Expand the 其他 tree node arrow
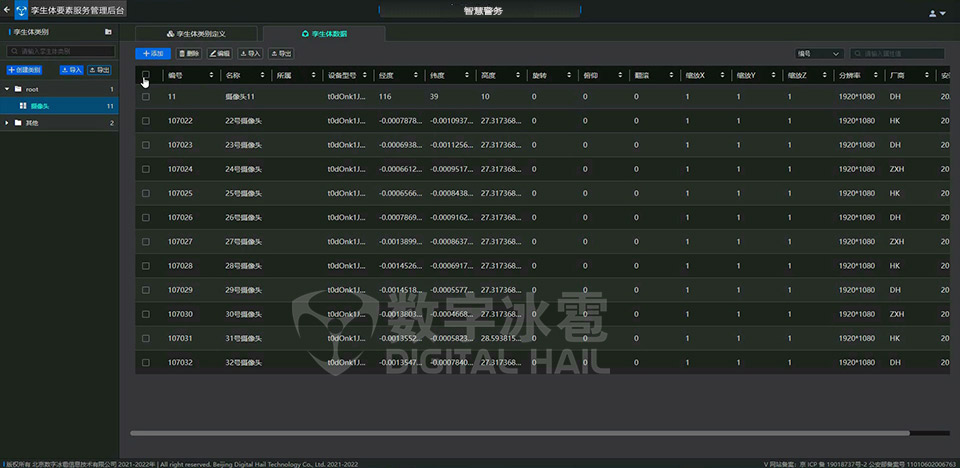 pyautogui.click(x=7, y=123)
